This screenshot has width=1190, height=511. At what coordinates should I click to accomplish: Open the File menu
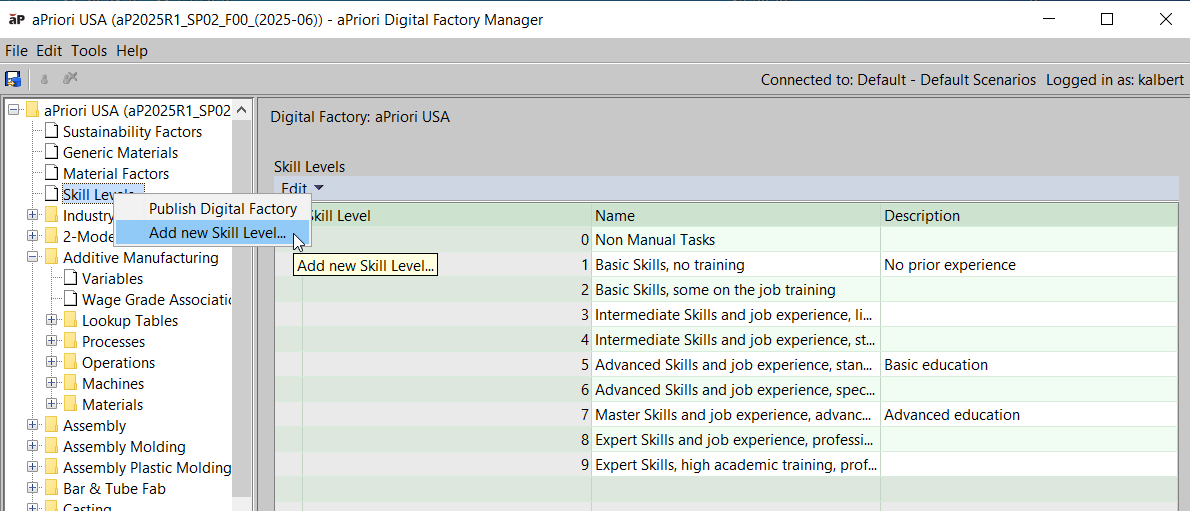click(17, 51)
